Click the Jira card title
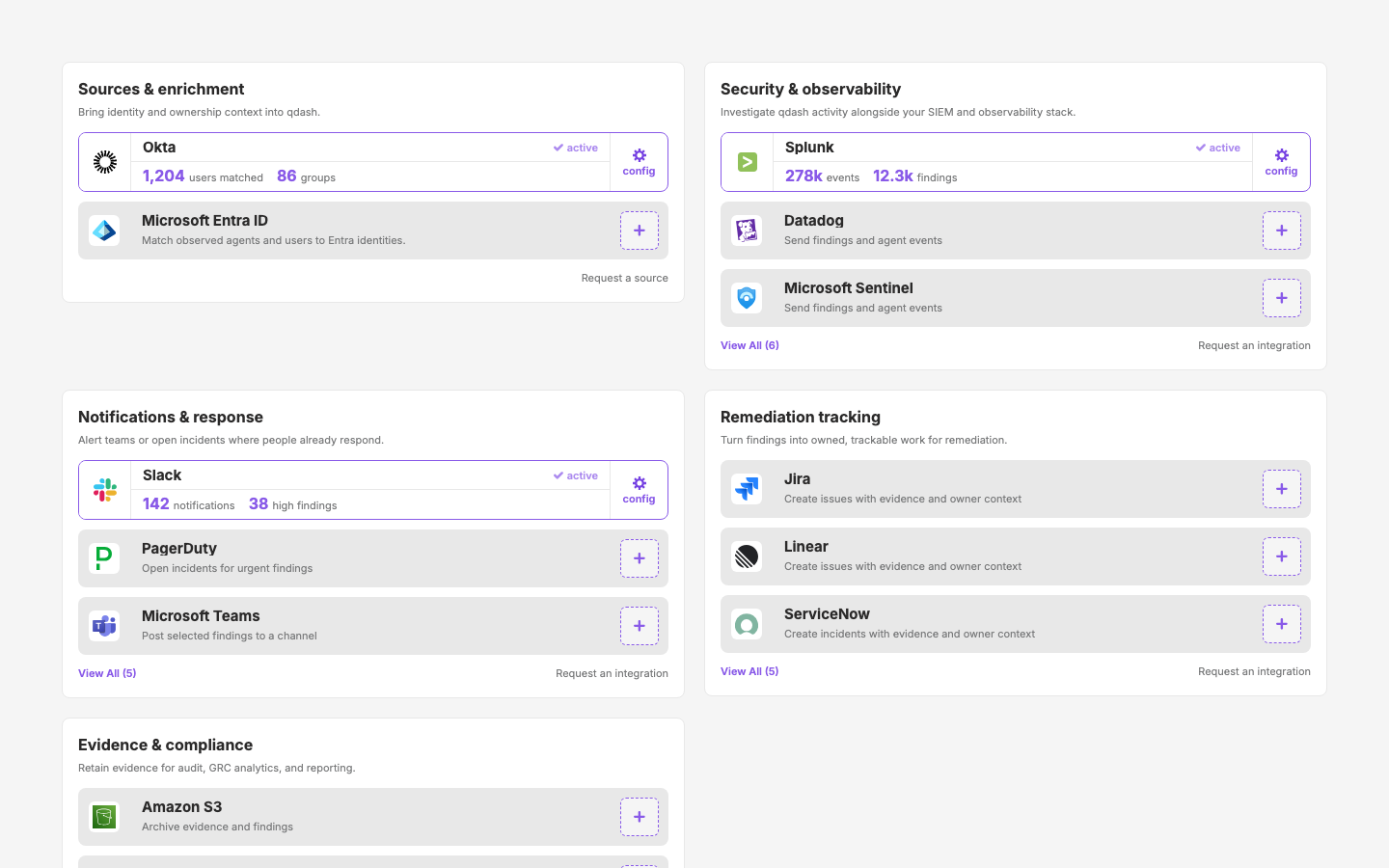This screenshot has width=1389, height=868. tap(797, 479)
